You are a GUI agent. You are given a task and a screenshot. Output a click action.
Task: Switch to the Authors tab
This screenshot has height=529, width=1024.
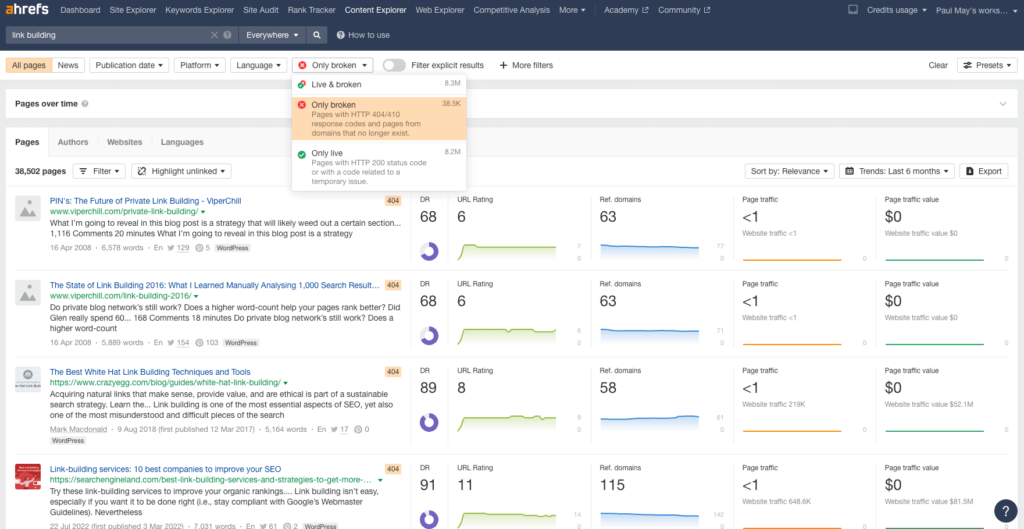coord(73,142)
